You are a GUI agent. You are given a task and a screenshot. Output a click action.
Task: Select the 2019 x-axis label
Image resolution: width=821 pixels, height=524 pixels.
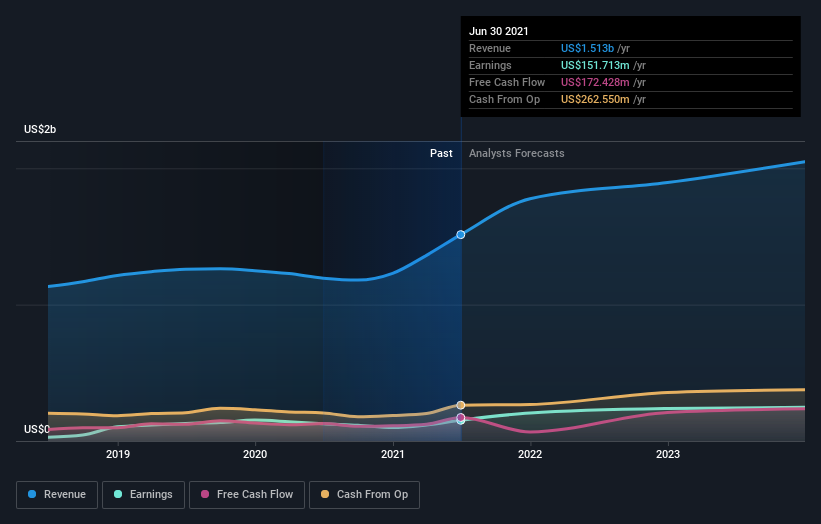point(118,454)
